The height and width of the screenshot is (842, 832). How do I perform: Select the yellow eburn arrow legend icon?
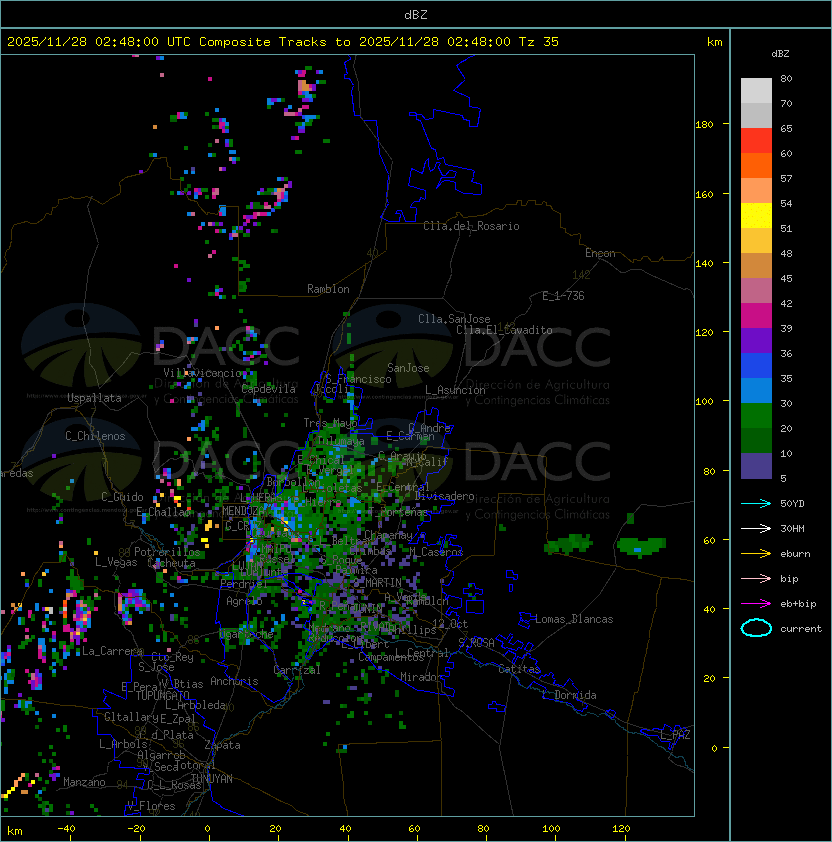[x=756, y=554]
